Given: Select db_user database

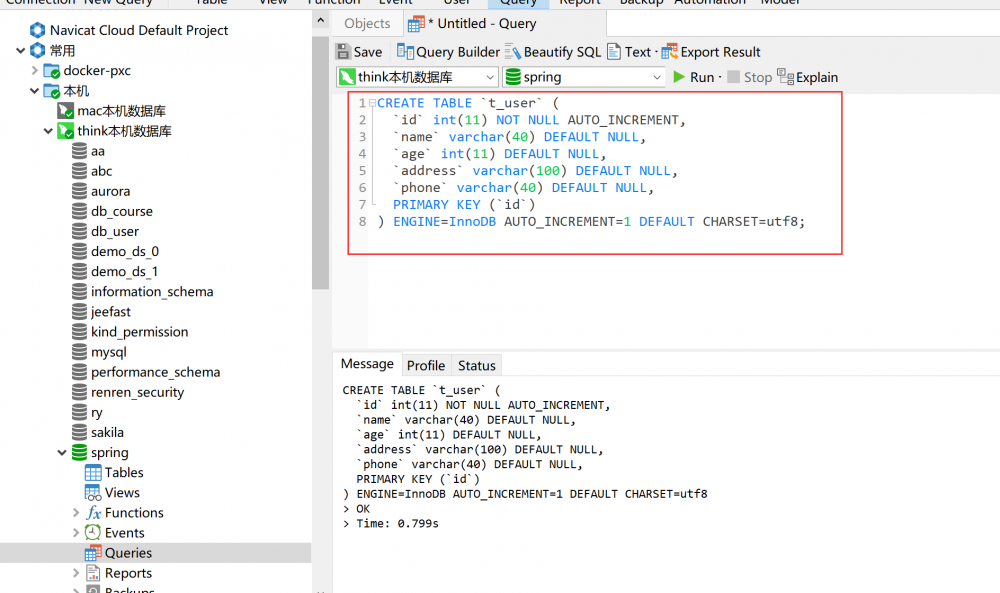Looking at the screenshot, I should click(x=115, y=231).
